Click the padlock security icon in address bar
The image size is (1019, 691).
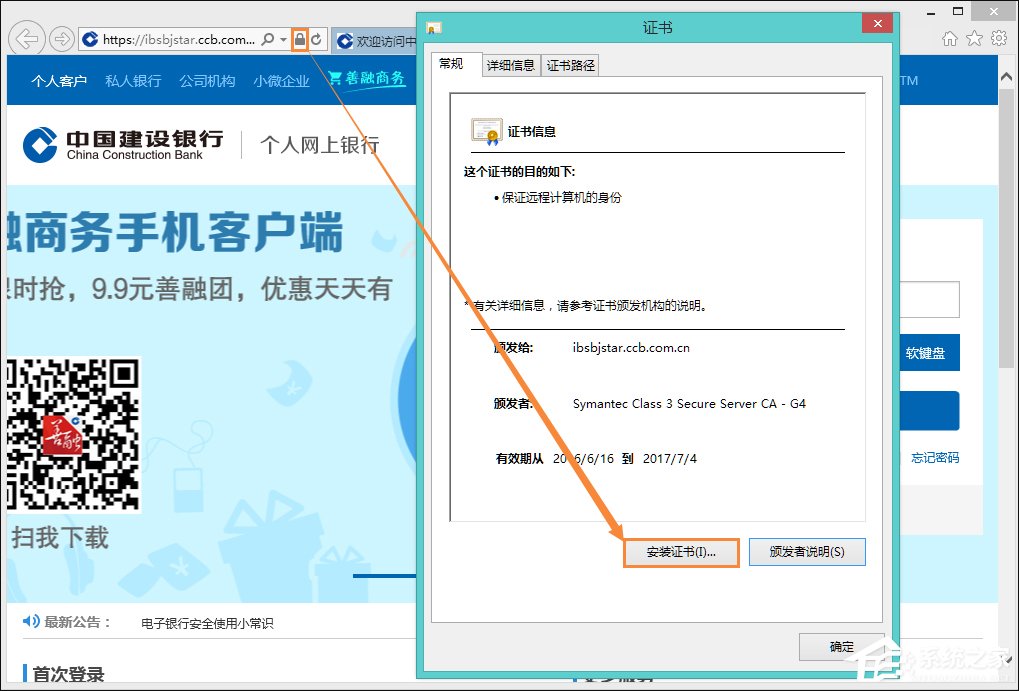(x=300, y=39)
